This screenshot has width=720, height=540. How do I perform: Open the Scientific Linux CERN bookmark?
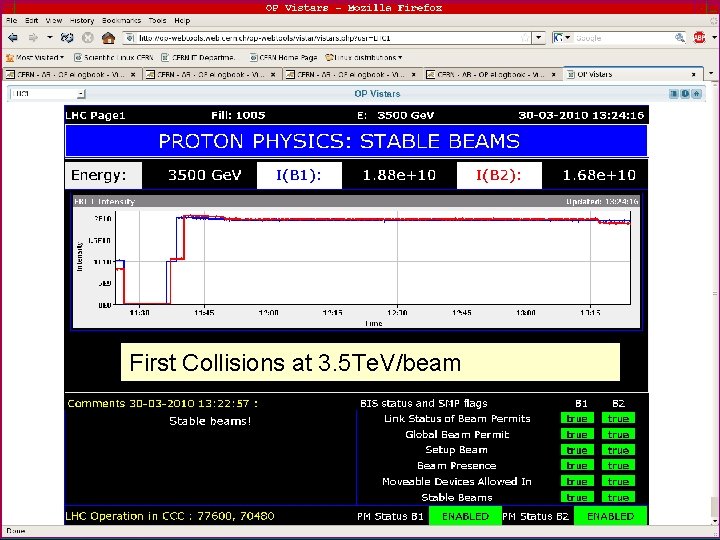coord(113,58)
